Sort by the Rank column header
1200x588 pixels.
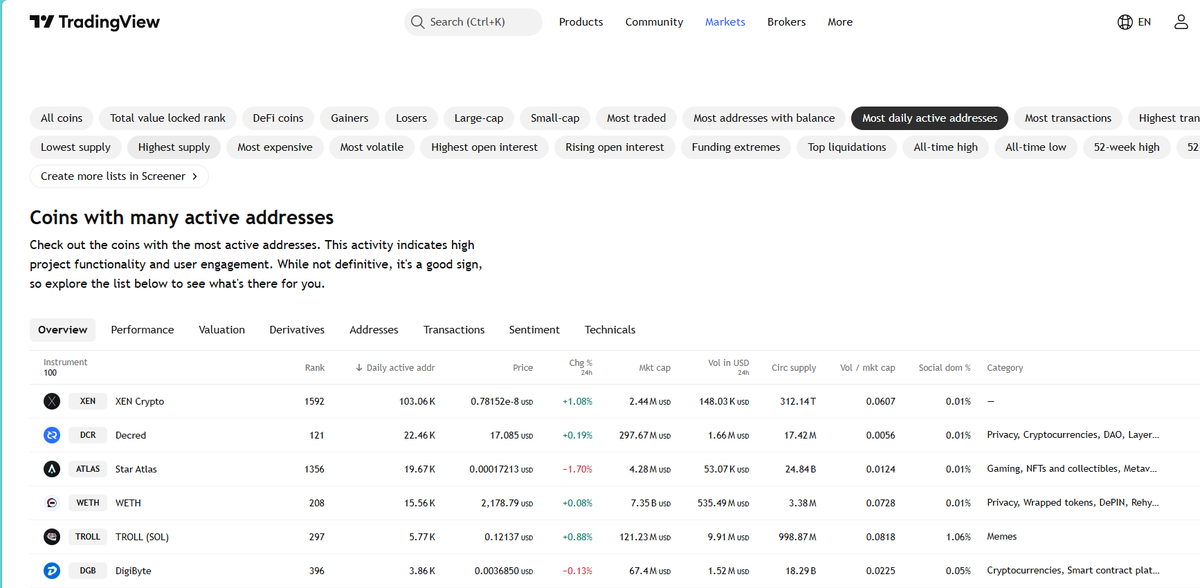pos(314,368)
